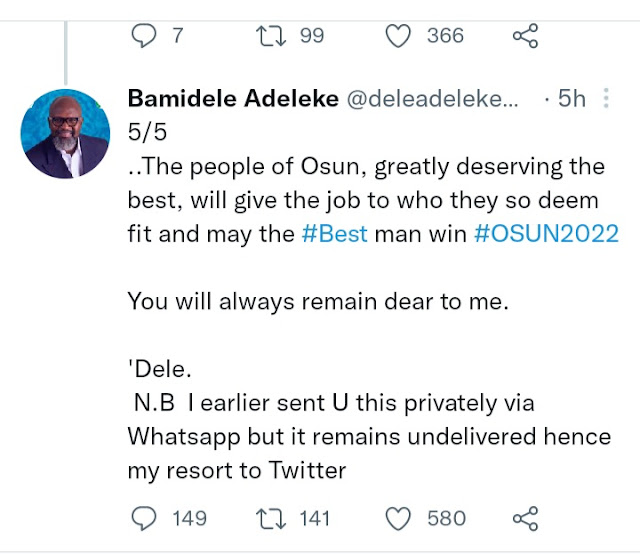The width and height of the screenshot is (640, 554).
Task: Reply to the top tweet
Action: coord(144,36)
